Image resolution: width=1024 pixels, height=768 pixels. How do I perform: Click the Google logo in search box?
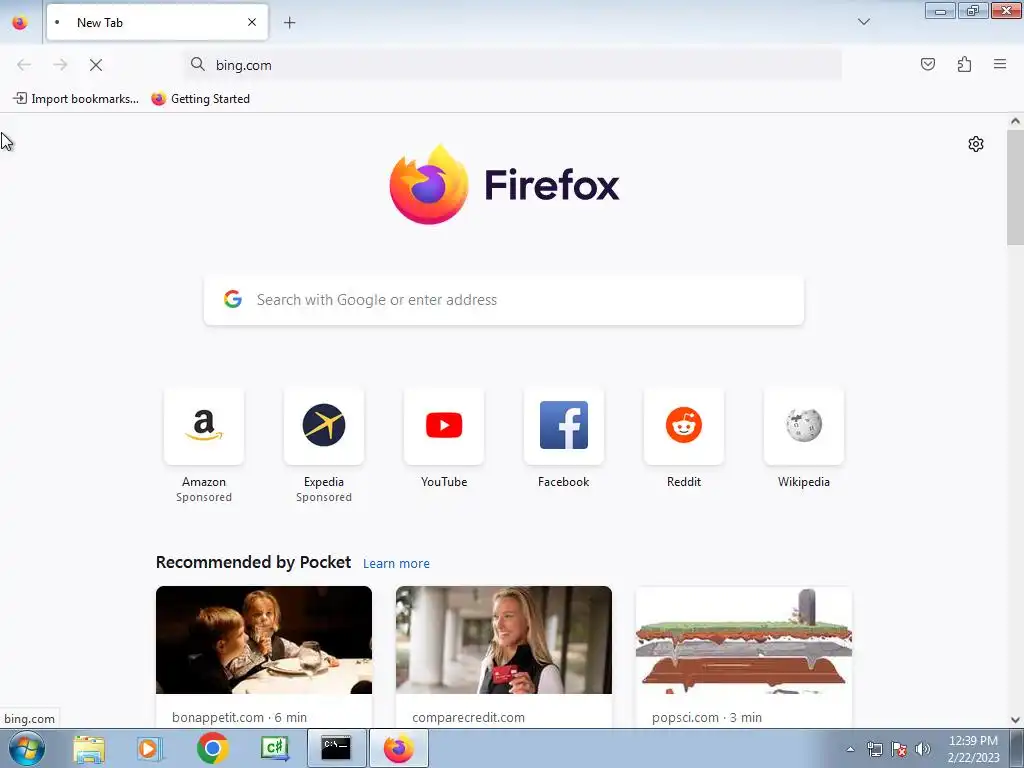pos(232,299)
